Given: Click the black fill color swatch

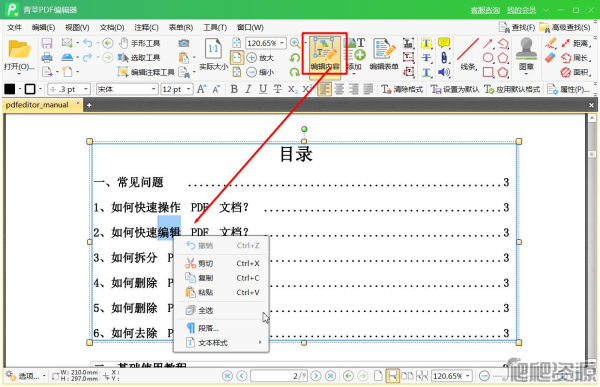Looking at the screenshot, I should pos(10,89).
